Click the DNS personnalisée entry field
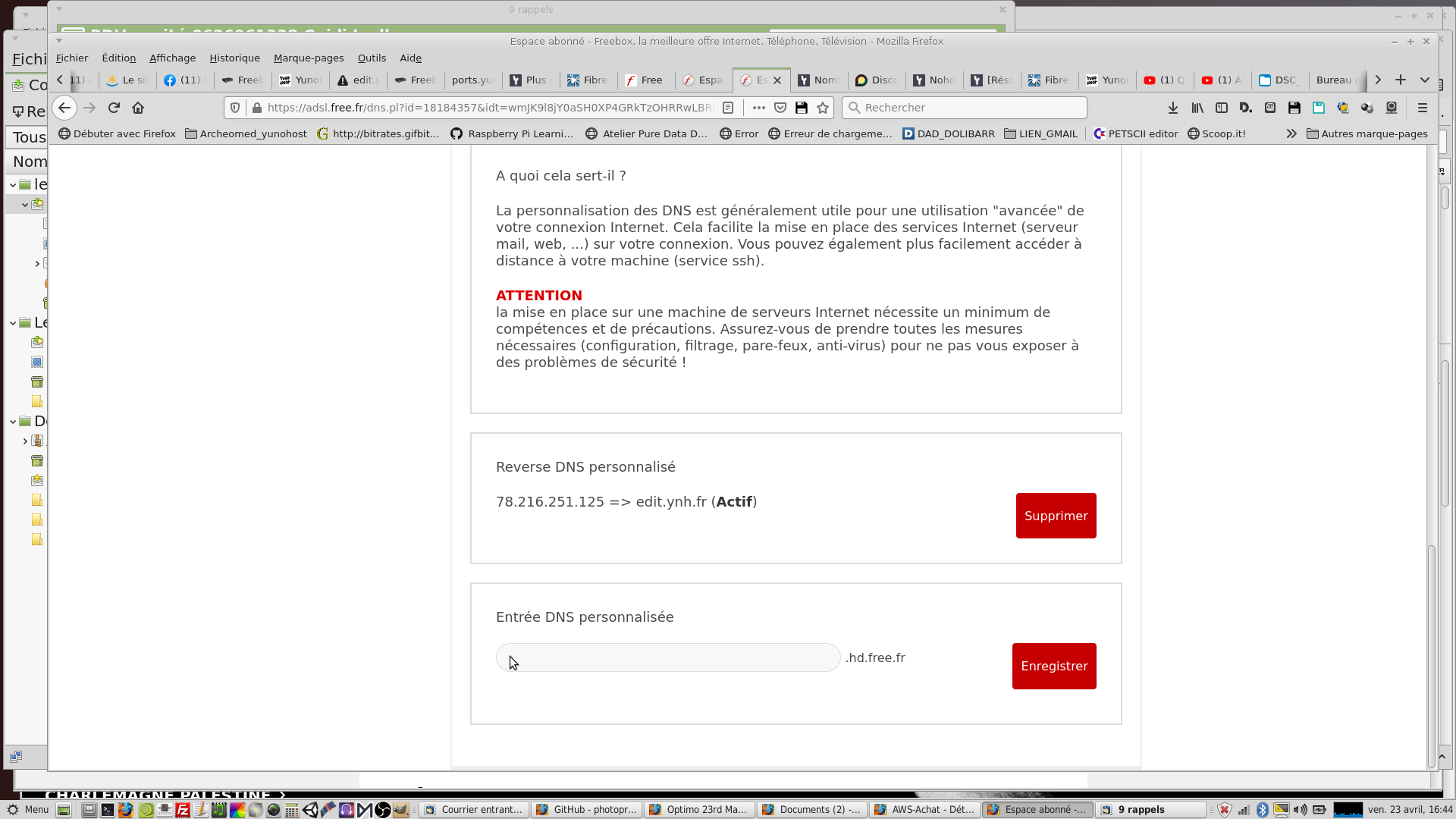Image resolution: width=1456 pixels, height=819 pixels. [667, 657]
